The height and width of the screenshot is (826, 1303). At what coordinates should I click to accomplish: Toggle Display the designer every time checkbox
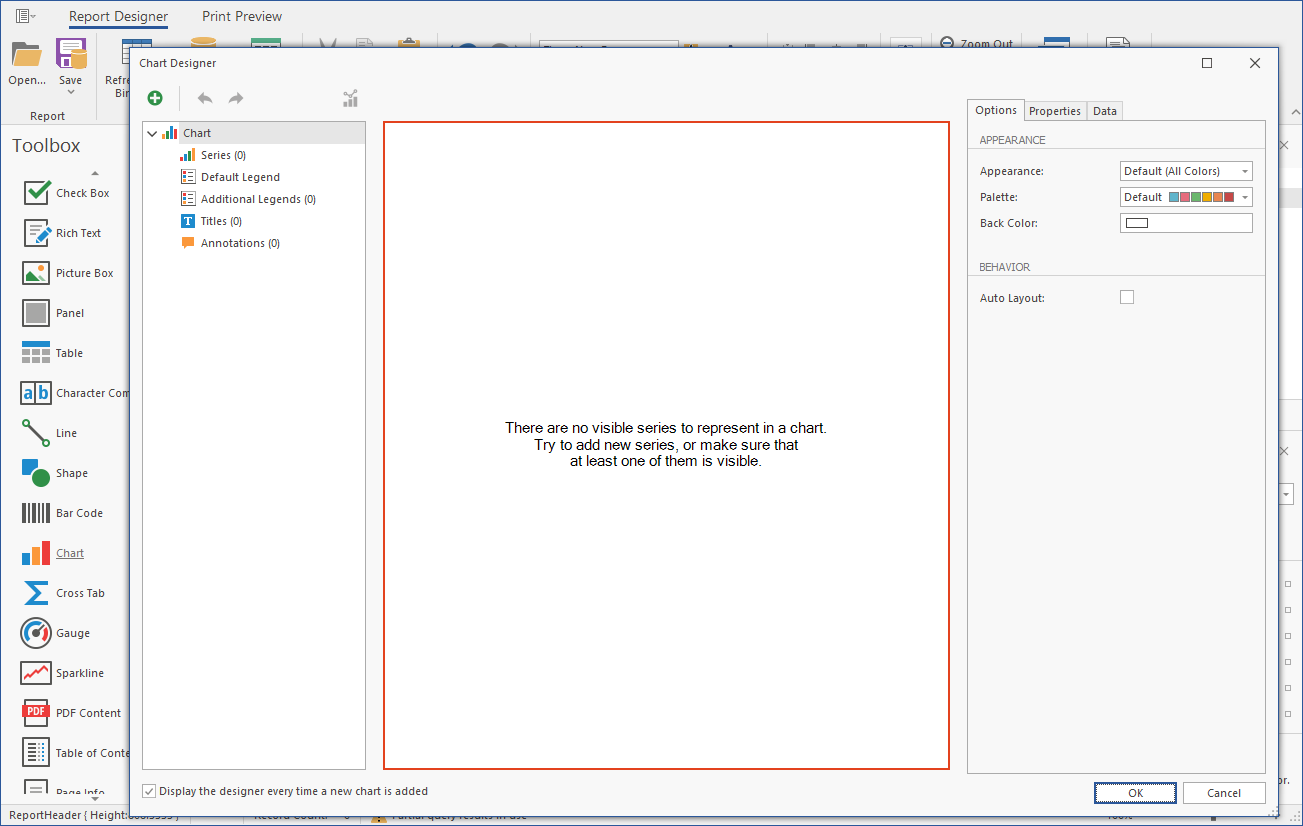150,791
